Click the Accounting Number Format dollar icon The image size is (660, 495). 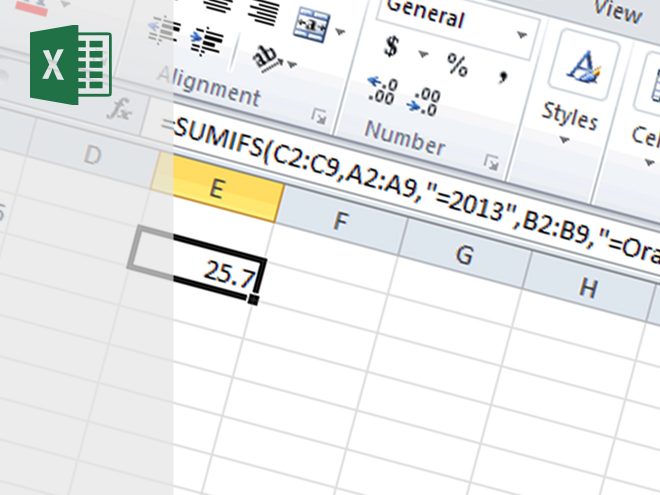[392, 47]
